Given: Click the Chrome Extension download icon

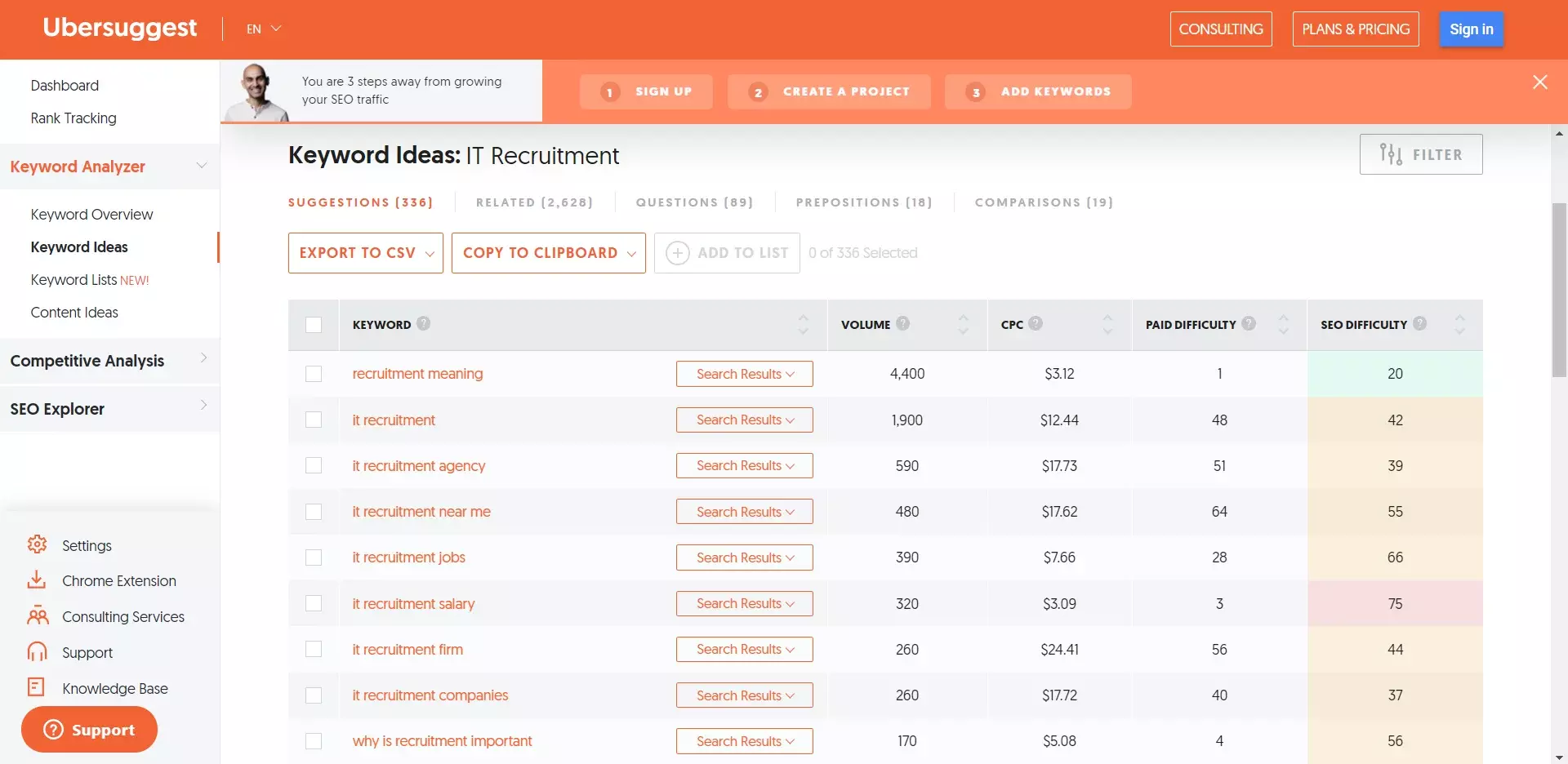Looking at the screenshot, I should (37, 580).
